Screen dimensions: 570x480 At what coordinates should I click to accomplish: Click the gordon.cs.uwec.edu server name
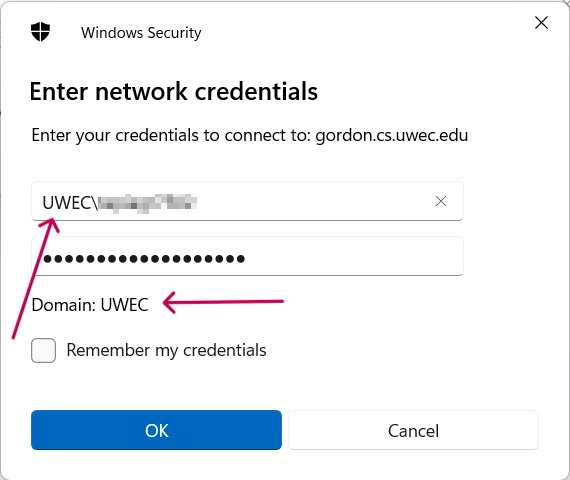pyautogui.click(x=392, y=135)
